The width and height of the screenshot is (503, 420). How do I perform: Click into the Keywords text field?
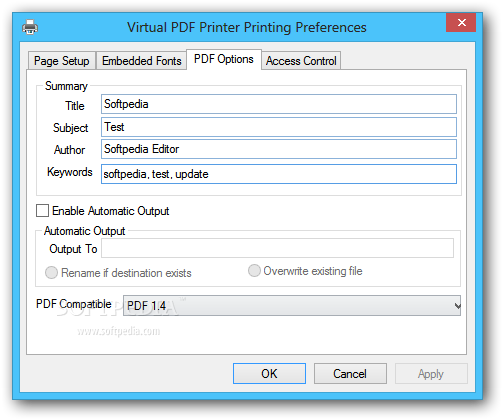click(279, 174)
